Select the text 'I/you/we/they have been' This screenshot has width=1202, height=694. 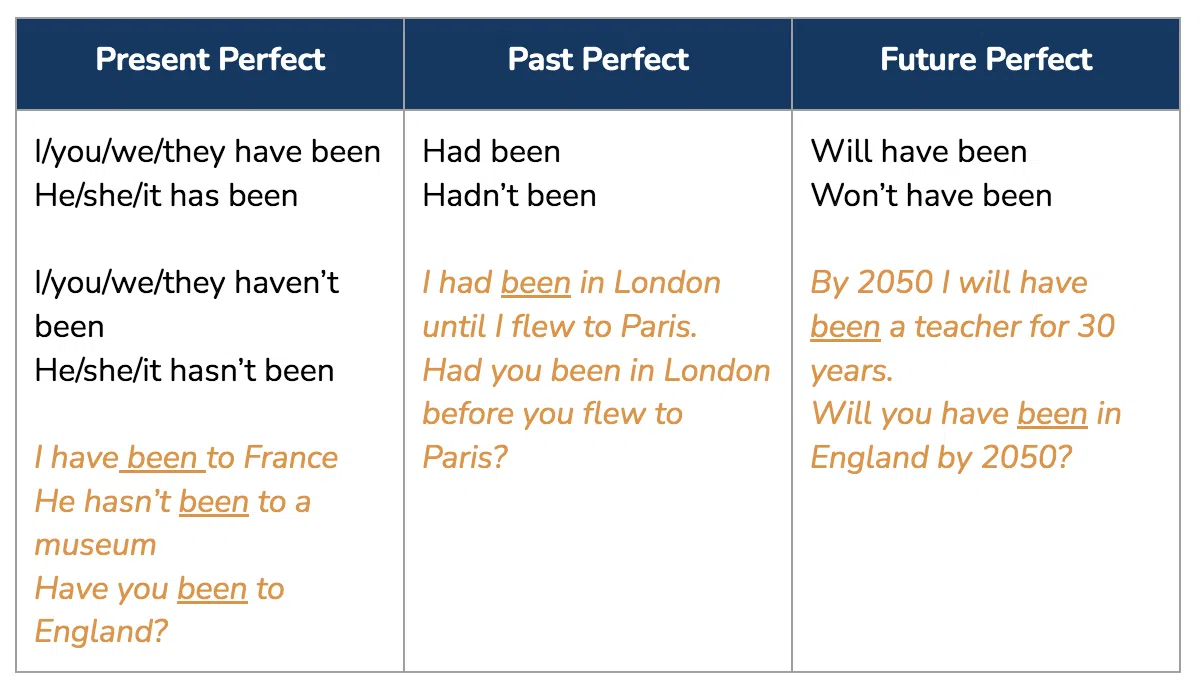tap(208, 152)
